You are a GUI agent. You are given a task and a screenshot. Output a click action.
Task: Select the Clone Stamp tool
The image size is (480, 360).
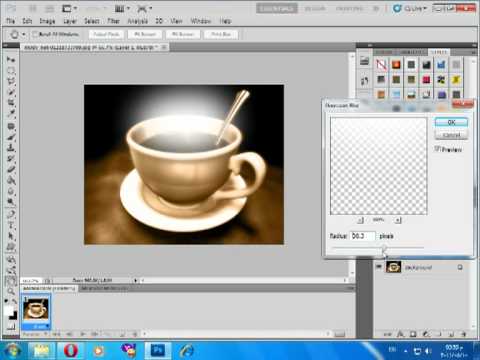[x=11, y=148]
